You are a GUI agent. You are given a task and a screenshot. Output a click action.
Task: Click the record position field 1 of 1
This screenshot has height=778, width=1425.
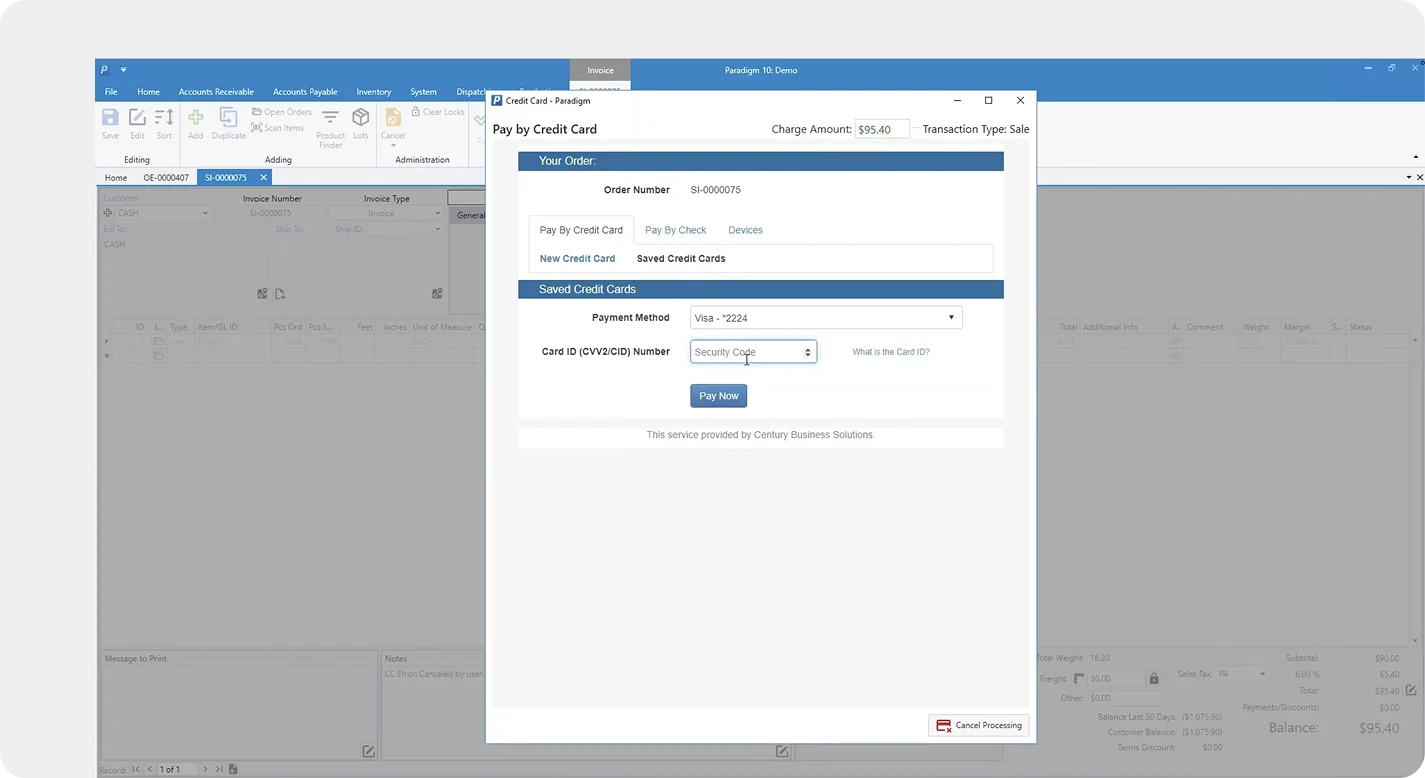[x=178, y=769]
